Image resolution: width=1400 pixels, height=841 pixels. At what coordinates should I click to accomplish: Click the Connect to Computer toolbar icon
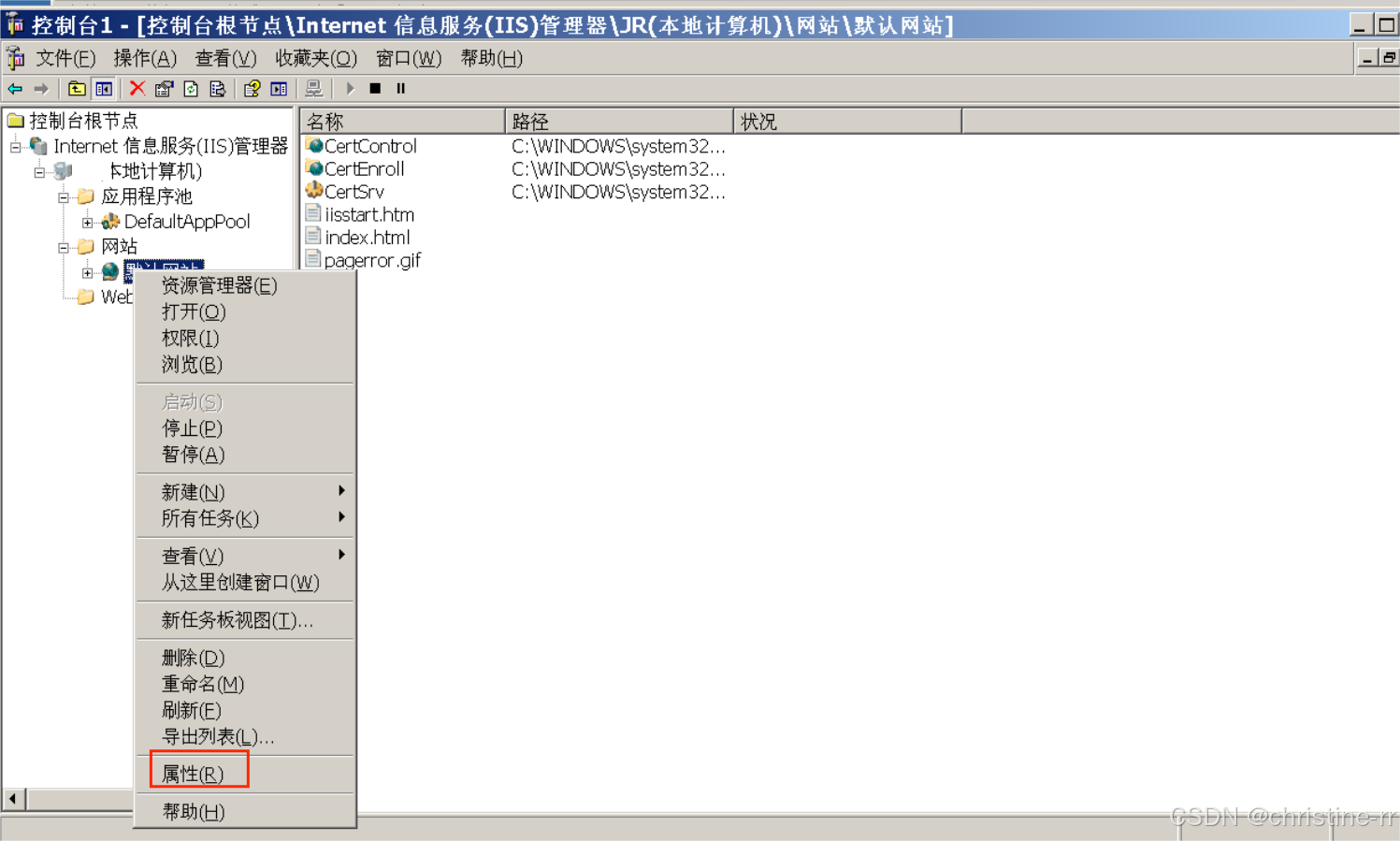pyautogui.click(x=314, y=89)
